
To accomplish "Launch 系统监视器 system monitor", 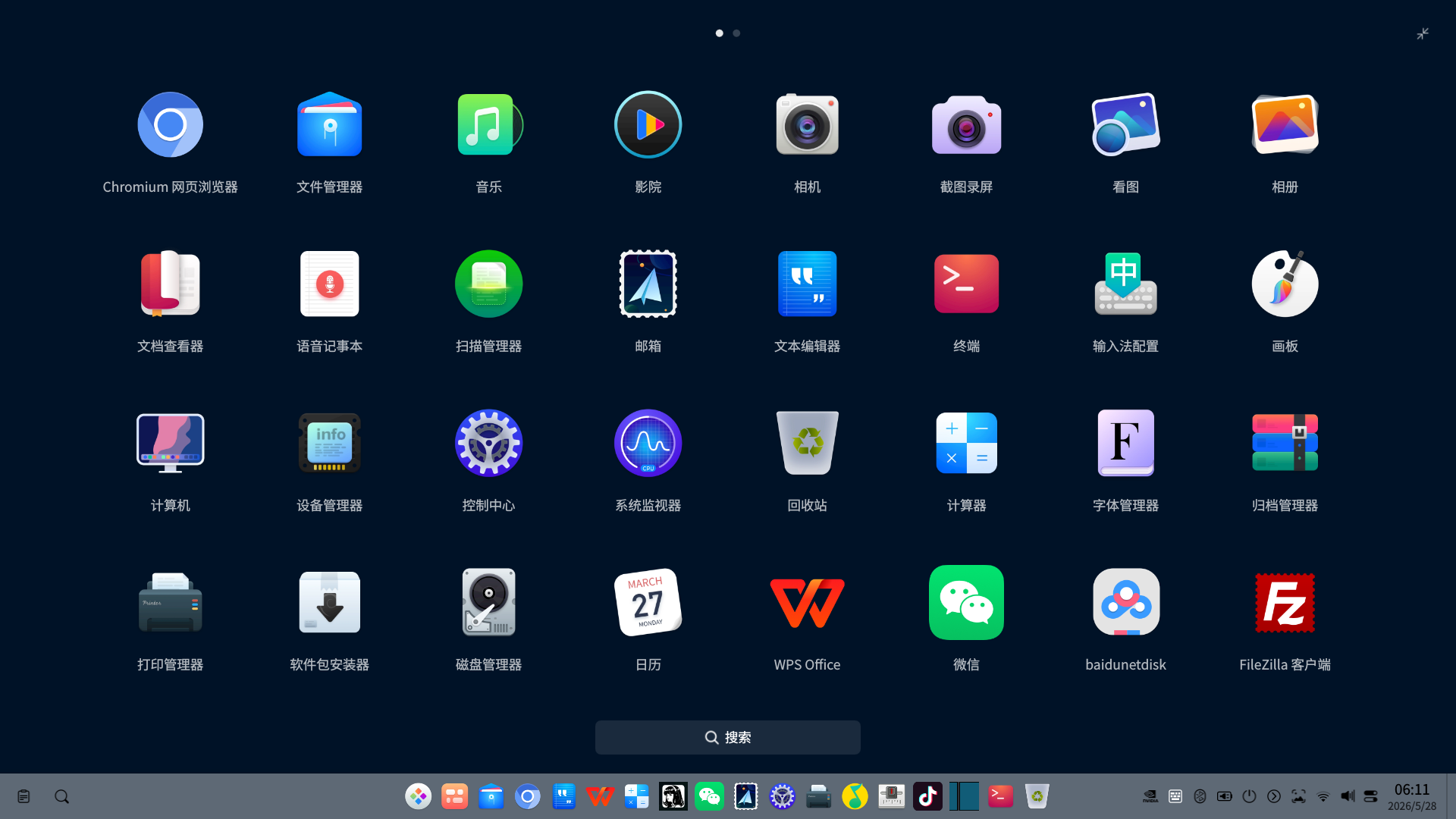I will pos(648,444).
